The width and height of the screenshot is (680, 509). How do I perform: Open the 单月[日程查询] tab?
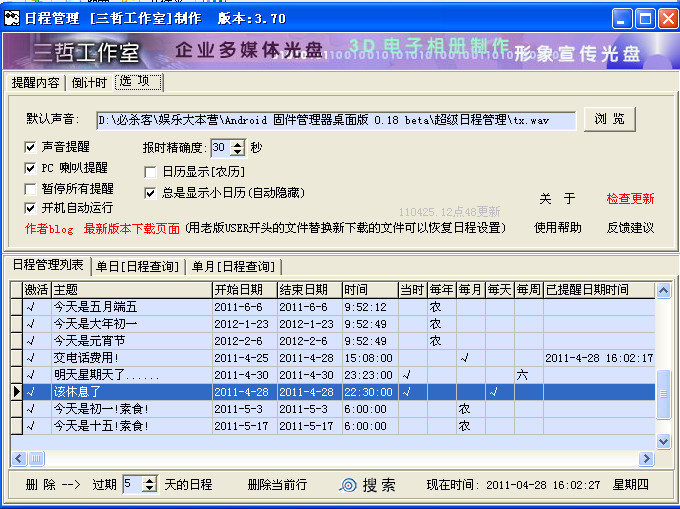[235, 266]
